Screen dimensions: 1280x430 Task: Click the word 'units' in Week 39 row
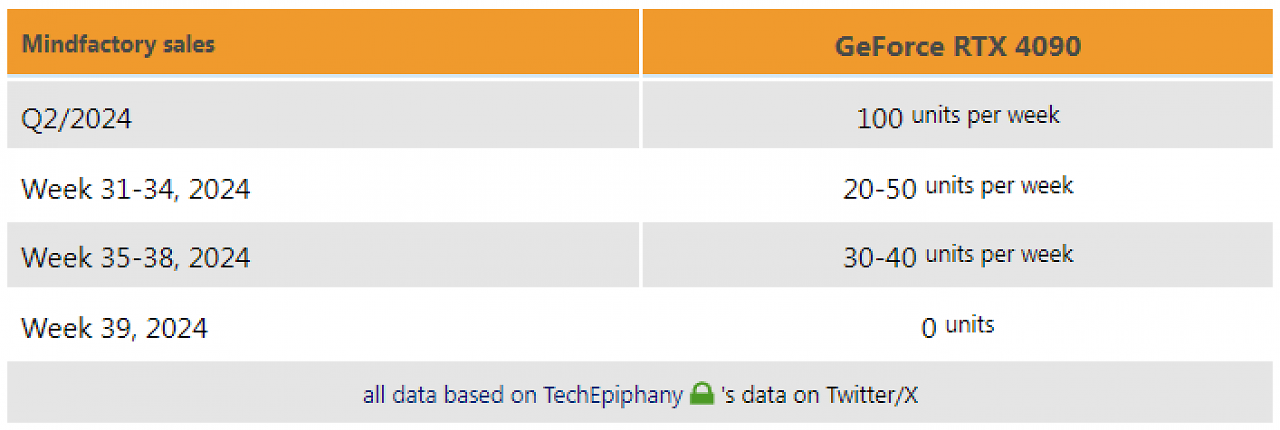[970, 324]
